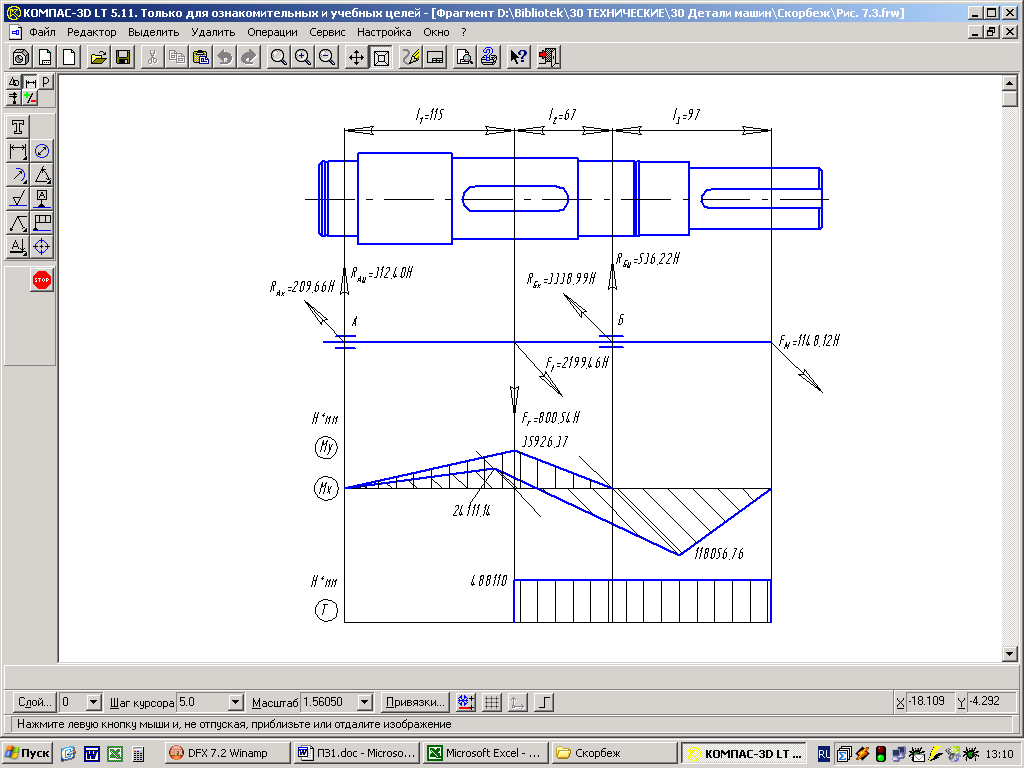Click the Привязки... button
Image resolution: width=1024 pixels, height=768 pixels.
pyautogui.click(x=415, y=702)
